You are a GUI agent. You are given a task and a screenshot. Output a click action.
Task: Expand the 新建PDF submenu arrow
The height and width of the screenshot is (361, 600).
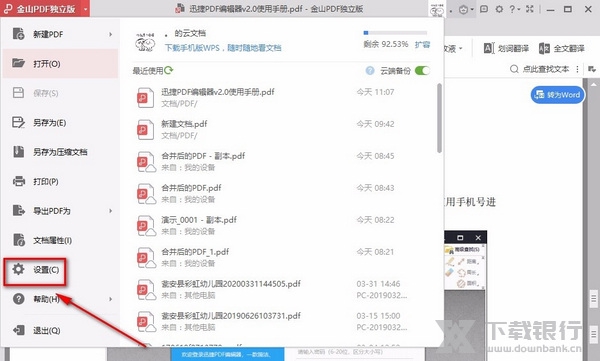111,34
